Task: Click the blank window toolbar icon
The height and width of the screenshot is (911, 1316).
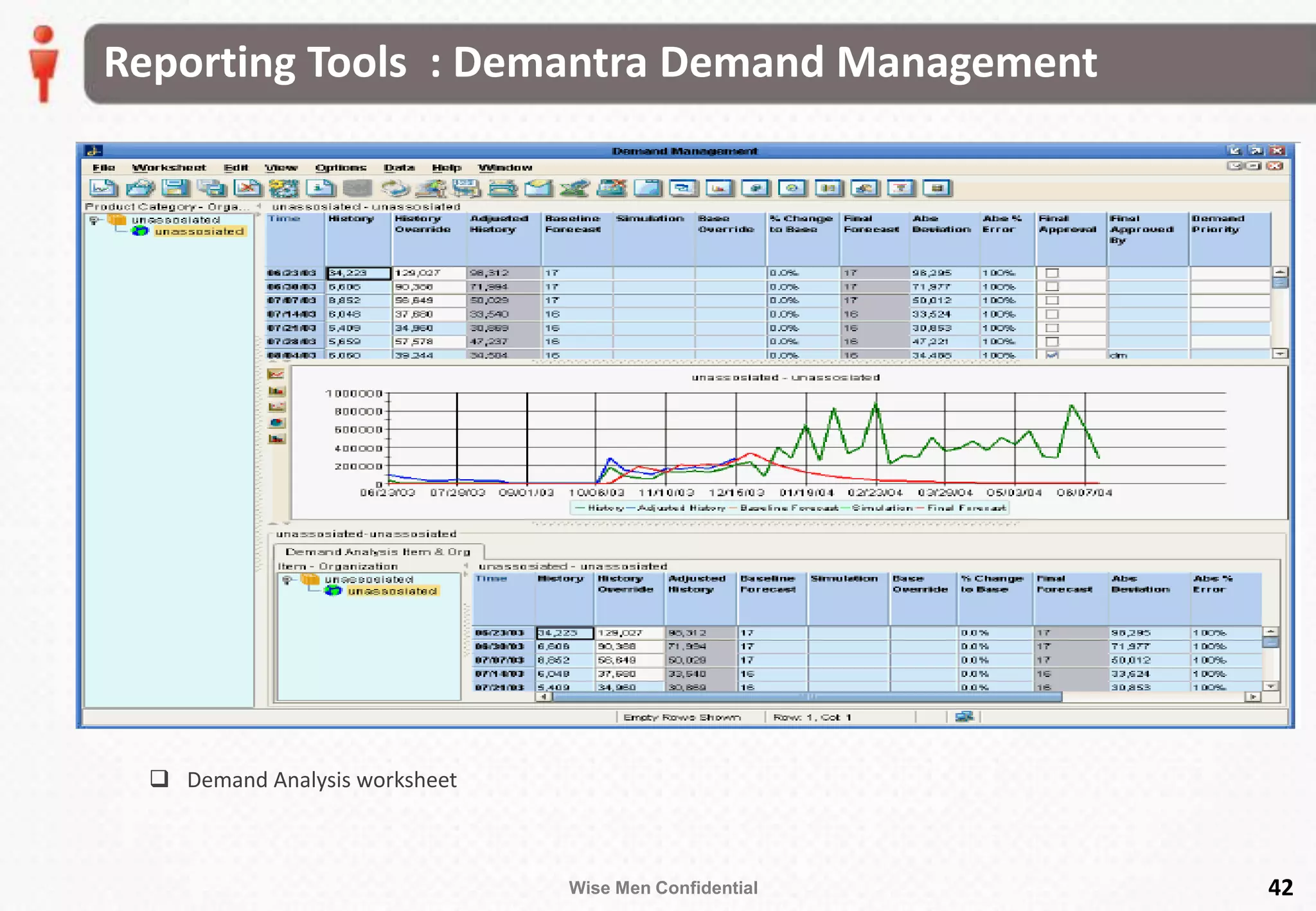Action: (648, 188)
